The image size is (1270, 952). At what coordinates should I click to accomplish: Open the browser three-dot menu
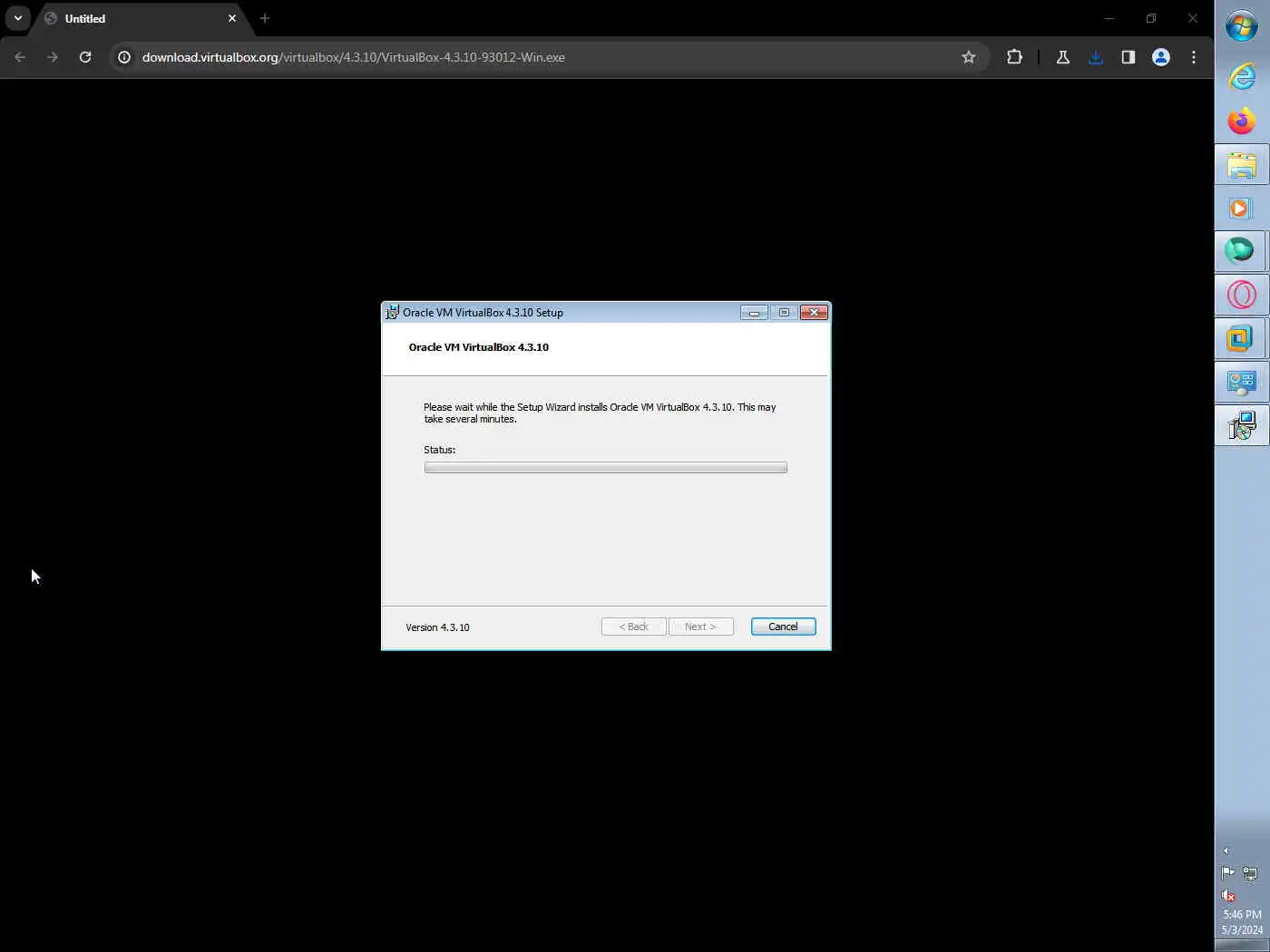[x=1194, y=57]
